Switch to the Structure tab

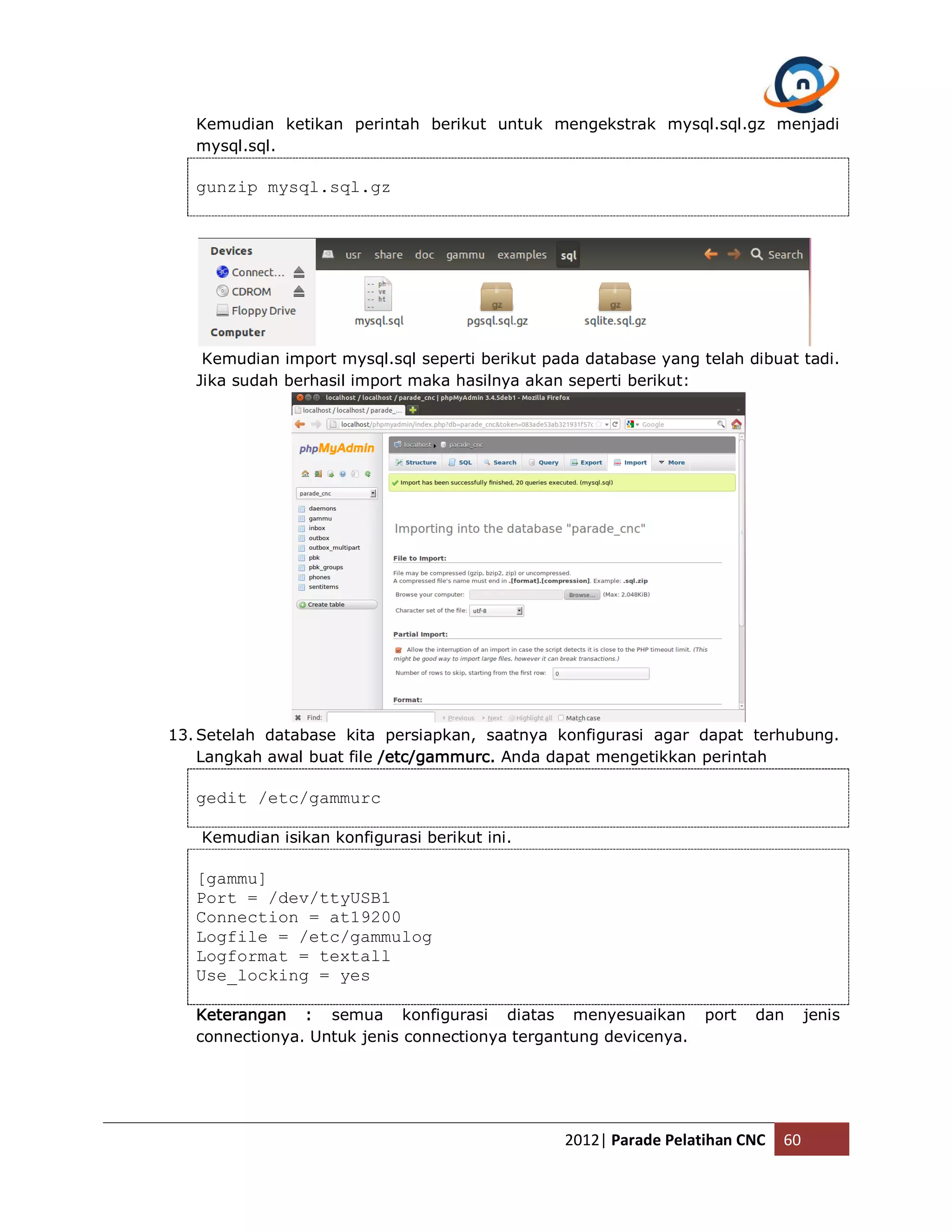pos(416,463)
